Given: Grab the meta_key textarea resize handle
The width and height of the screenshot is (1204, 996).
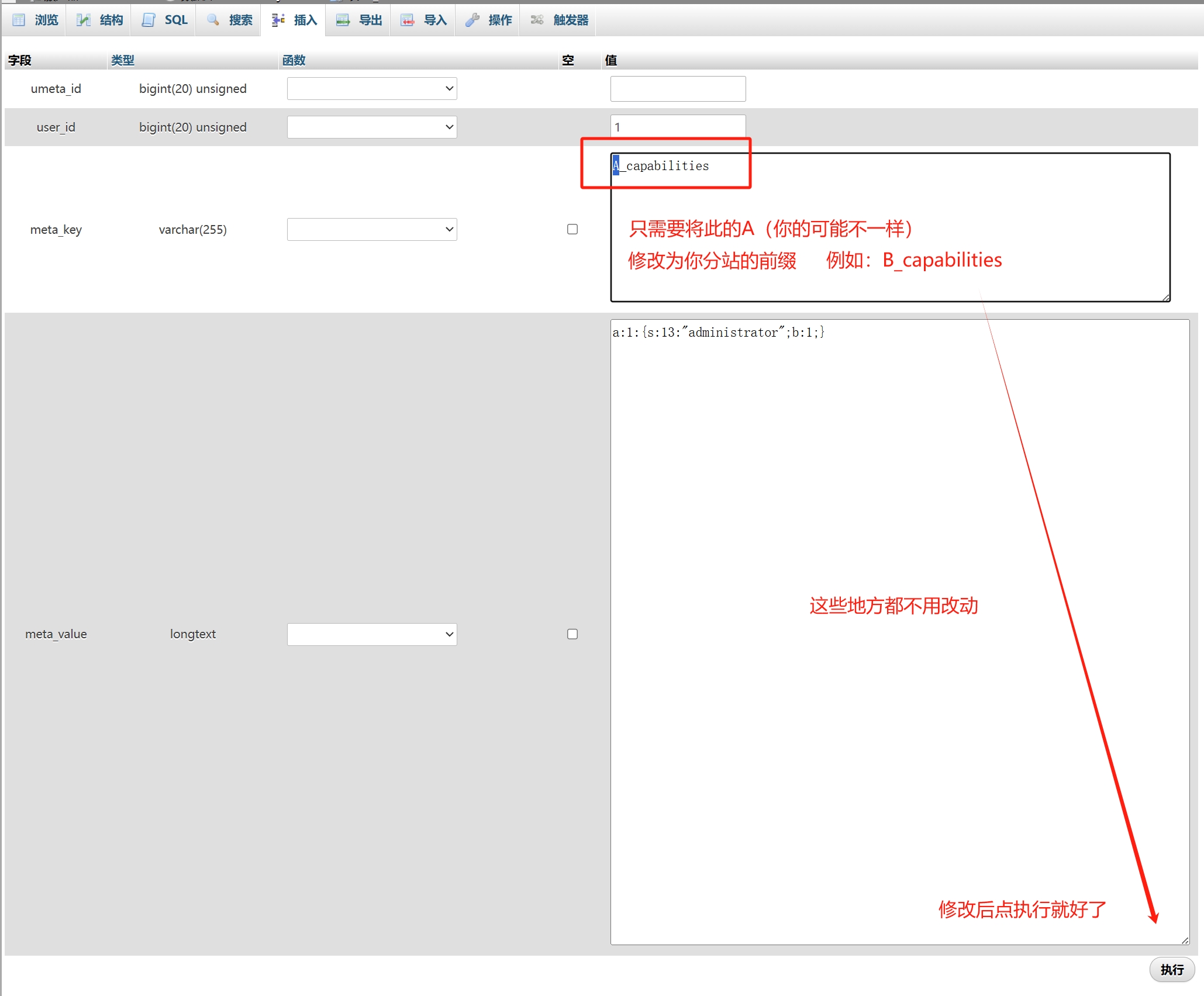Looking at the screenshot, I should click(x=1165, y=298).
